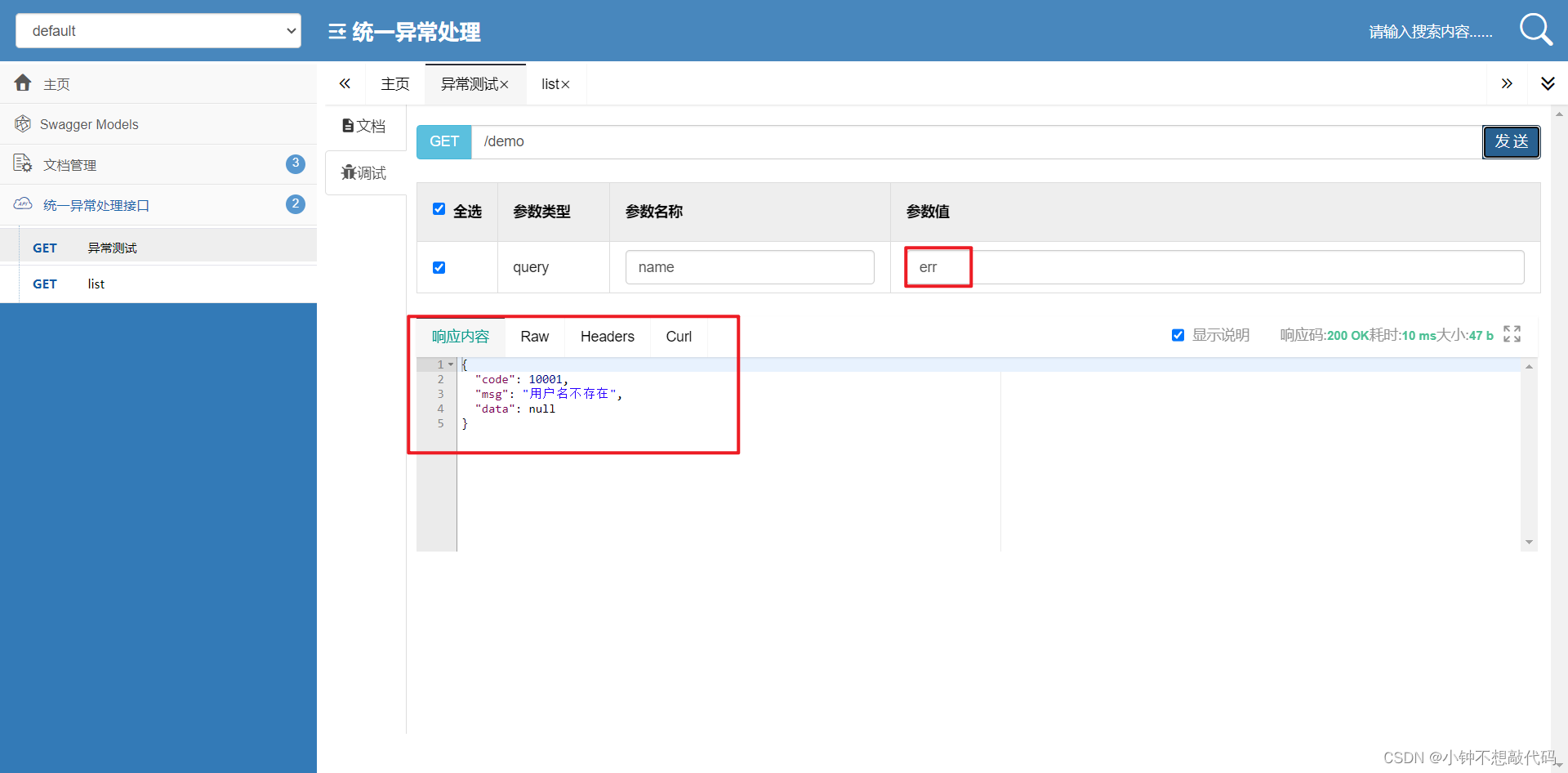Image resolution: width=1568 pixels, height=773 pixels.
Task: Click the 文档管理 document icon
Action: click(23, 163)
